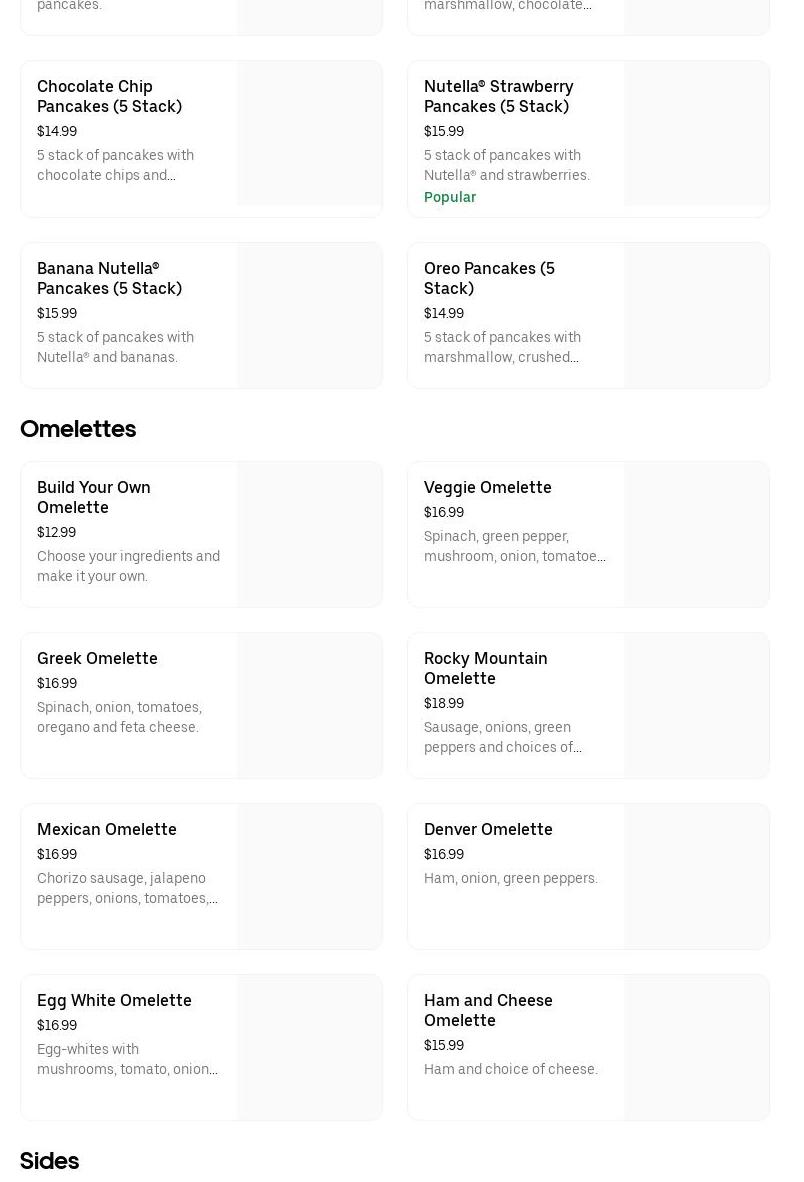Select the Veggie Omelette item
The height and width of the screenshot is (1182, 804).
488,488
